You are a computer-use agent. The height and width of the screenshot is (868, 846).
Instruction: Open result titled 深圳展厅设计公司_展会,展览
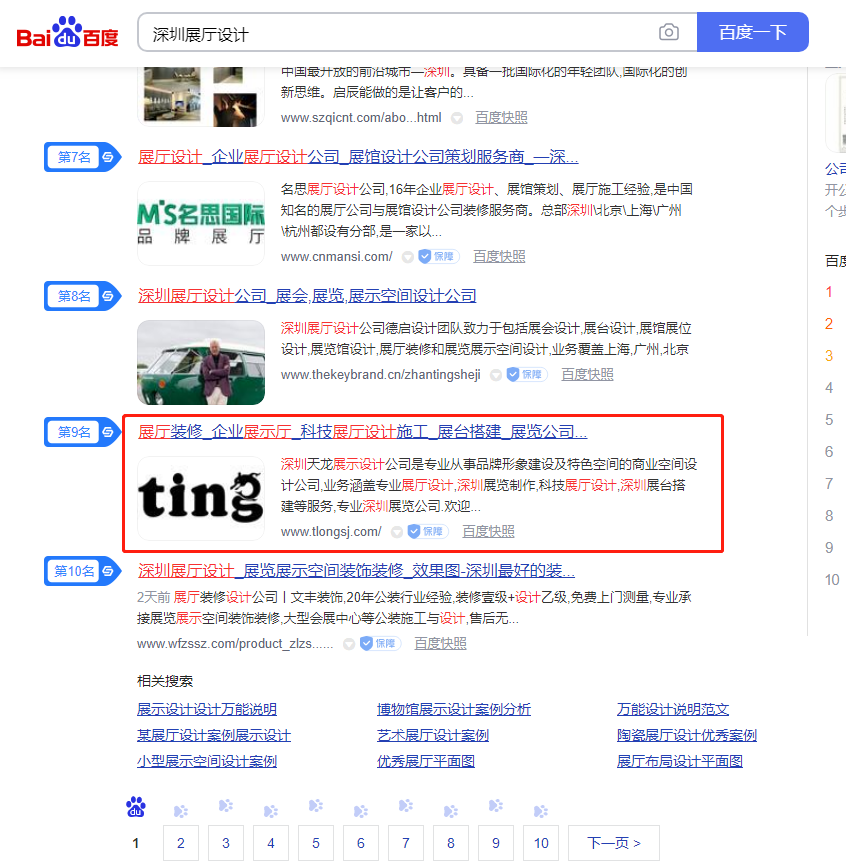307,296
